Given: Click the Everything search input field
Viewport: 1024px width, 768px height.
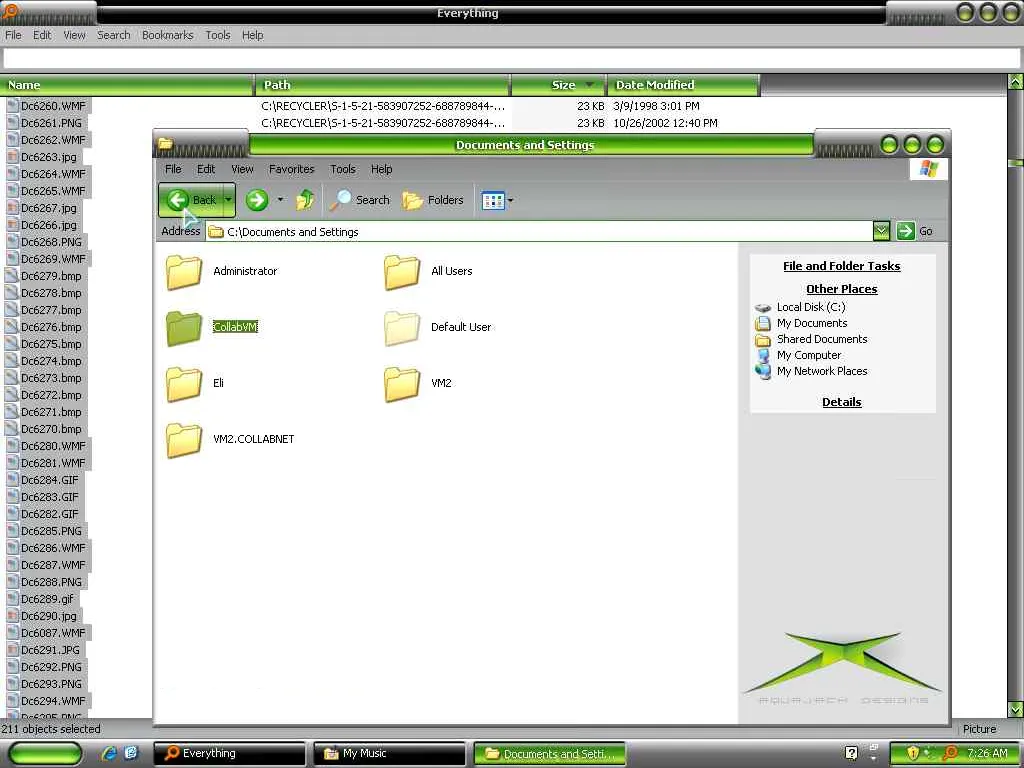Looking at the screenshot, I should tap(511, 58).
